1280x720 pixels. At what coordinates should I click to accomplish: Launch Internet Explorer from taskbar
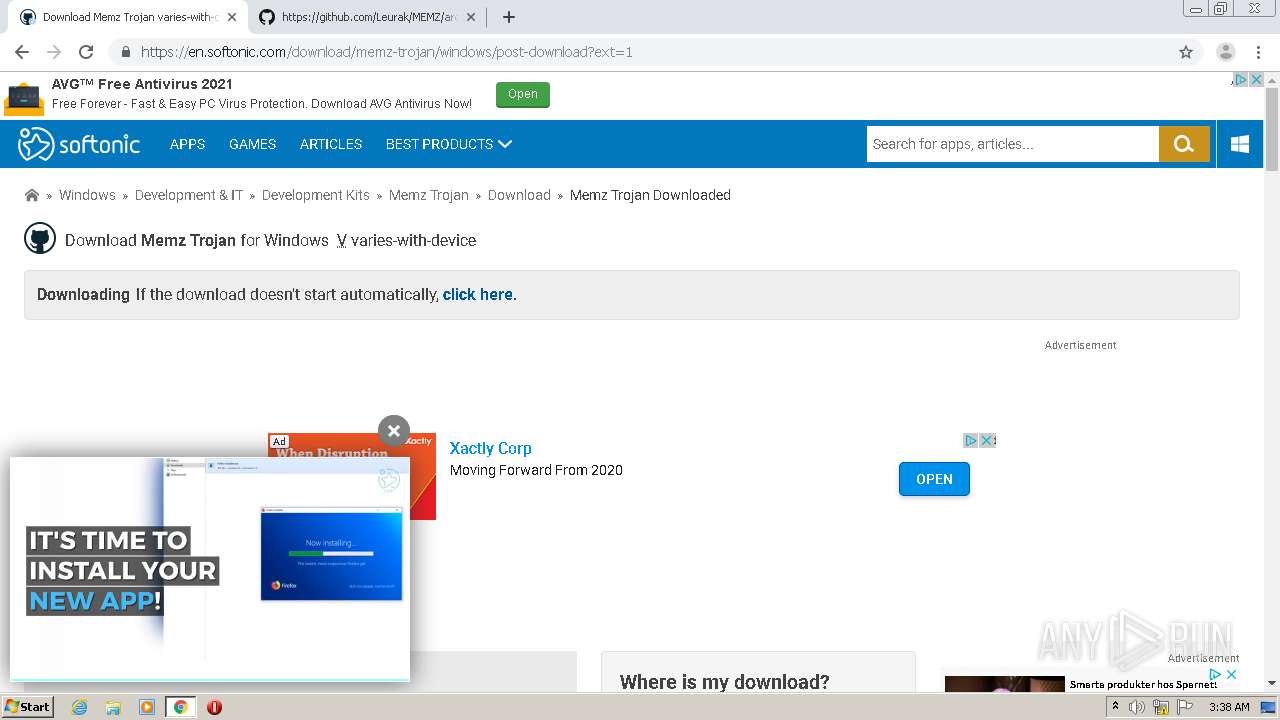point(79,707)
